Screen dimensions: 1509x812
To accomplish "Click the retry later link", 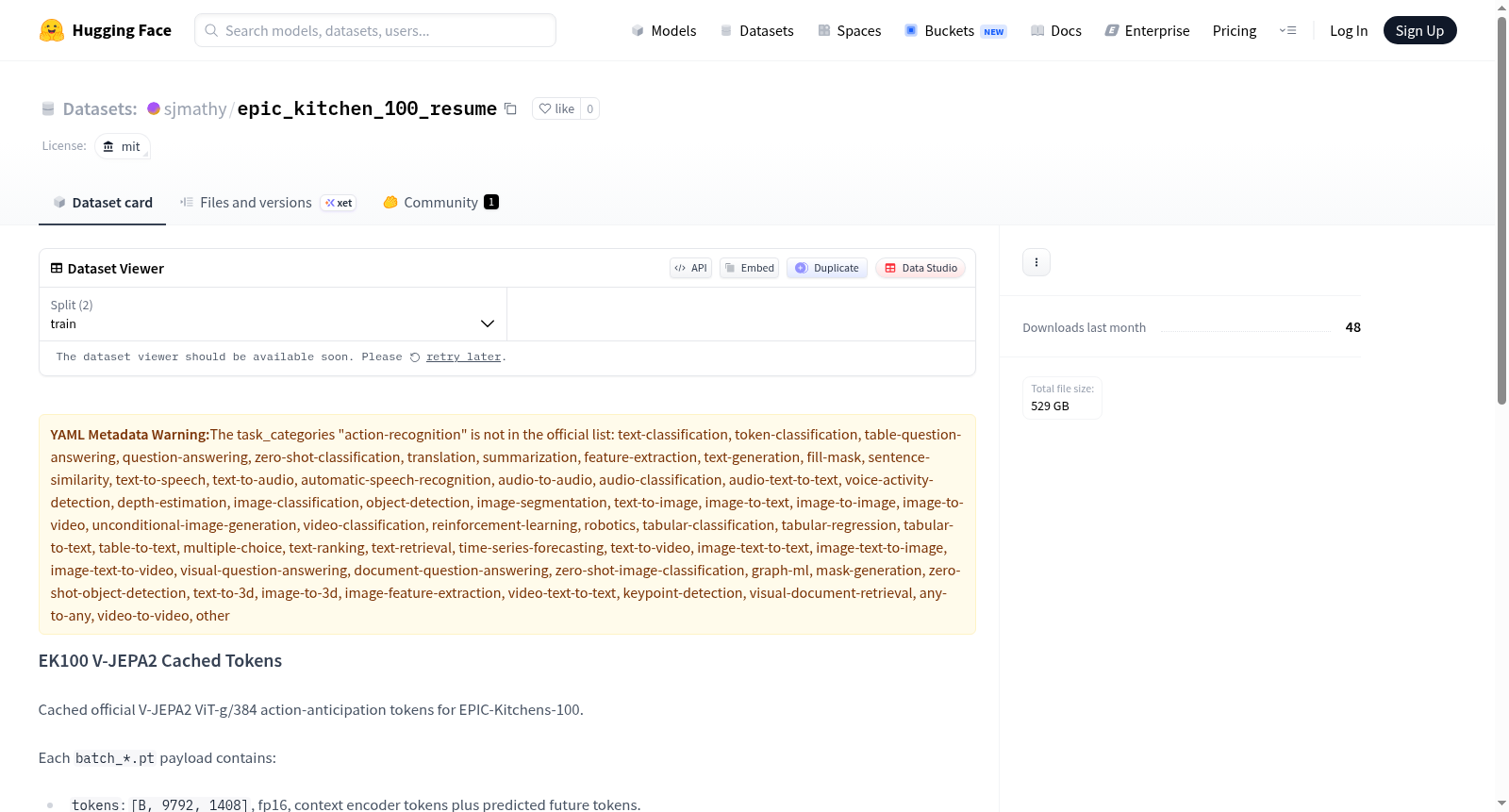I will coord(463,356).
